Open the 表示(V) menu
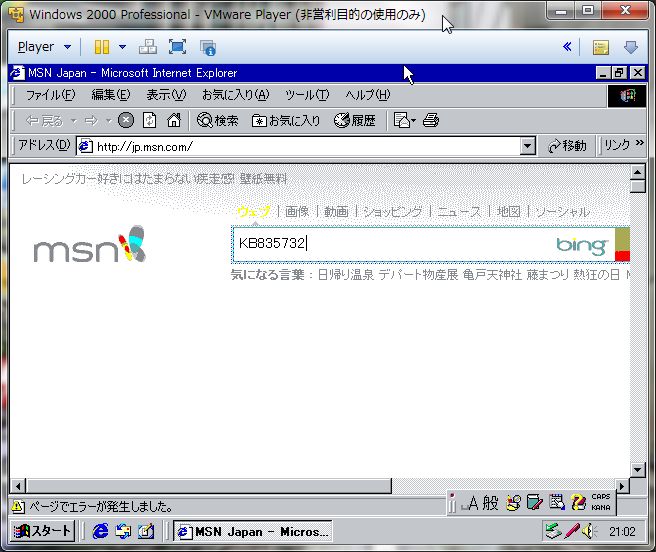 point(166,95)
